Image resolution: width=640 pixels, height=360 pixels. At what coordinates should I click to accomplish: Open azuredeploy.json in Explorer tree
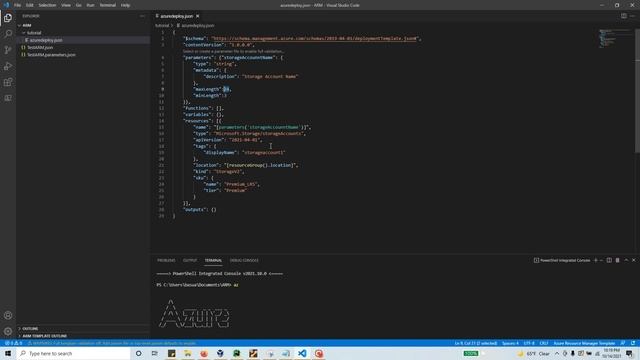click(x=46, y=40)
